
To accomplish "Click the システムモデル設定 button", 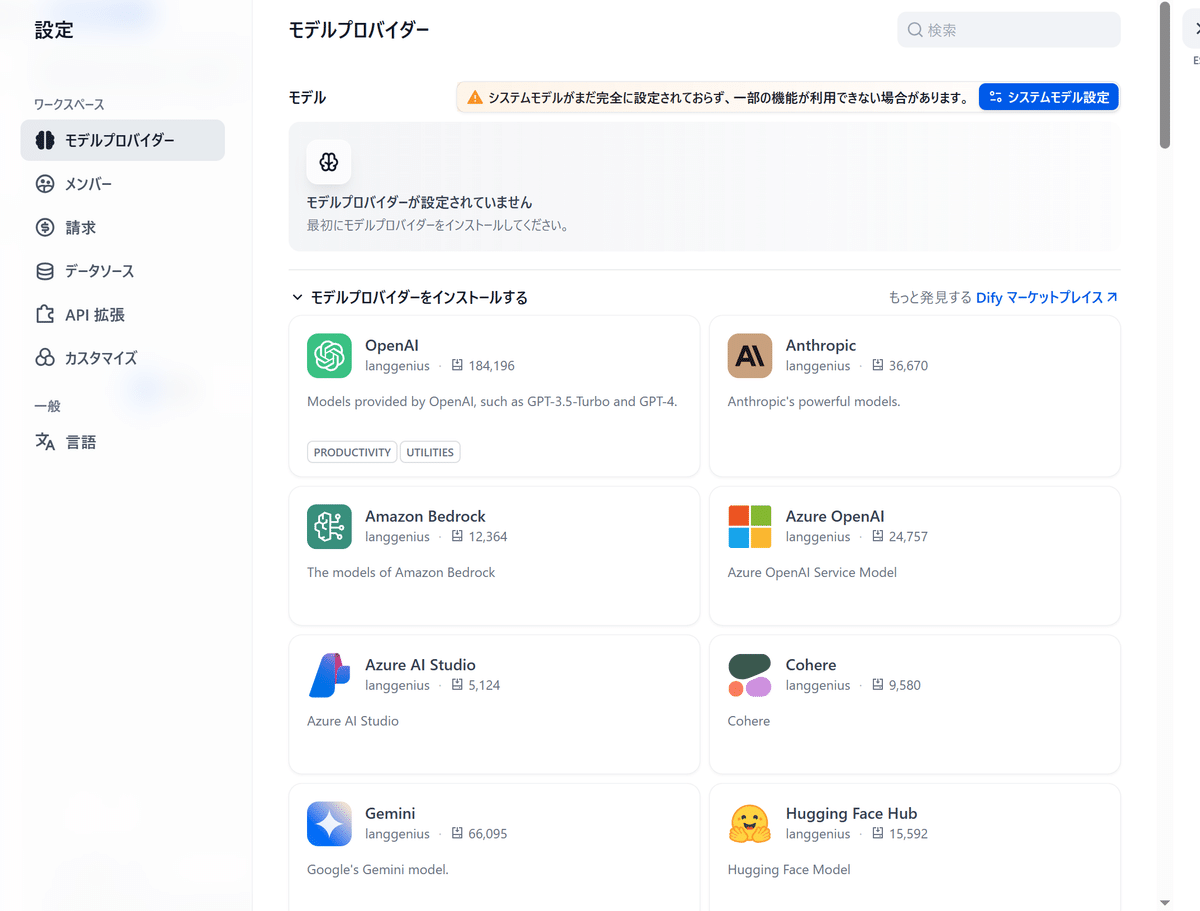I will point(1049,97).
